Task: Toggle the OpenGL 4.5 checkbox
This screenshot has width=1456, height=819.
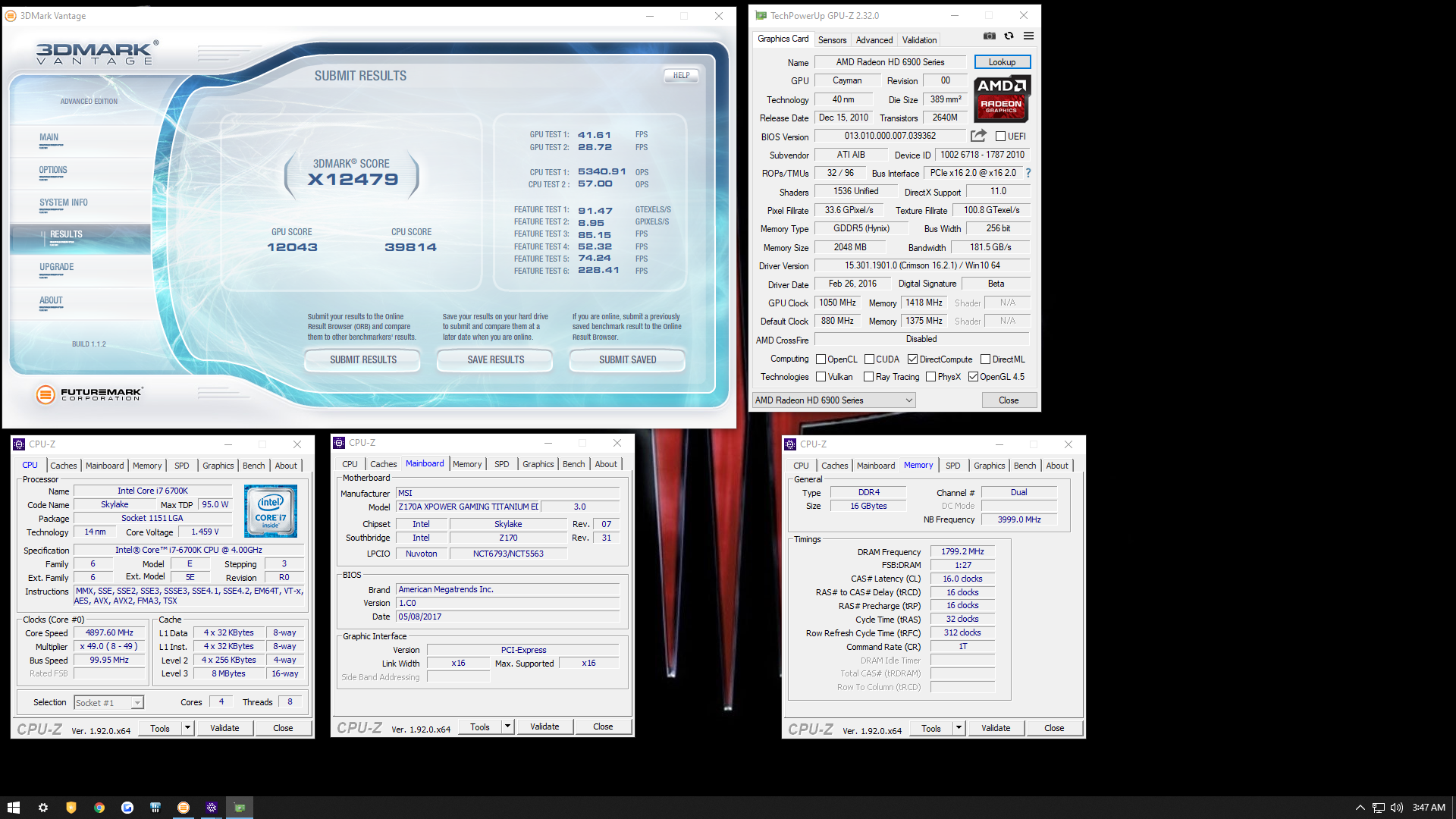Action: pos(973,377)
